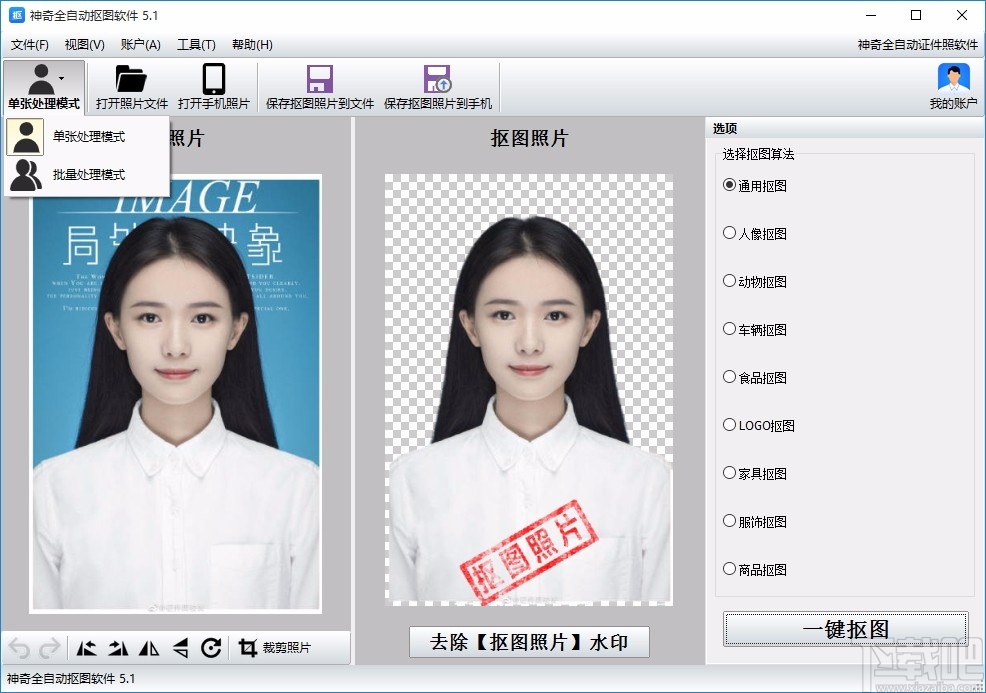Open 我的账户 avatar icon

tap(953, 79)
